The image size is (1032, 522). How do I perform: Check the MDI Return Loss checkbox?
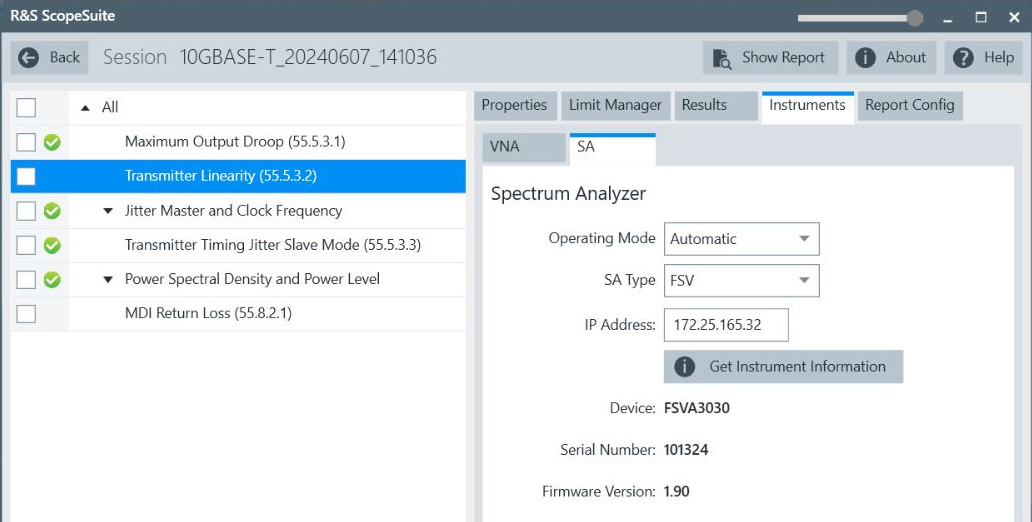pyautogui.click(x=26, y=313)
